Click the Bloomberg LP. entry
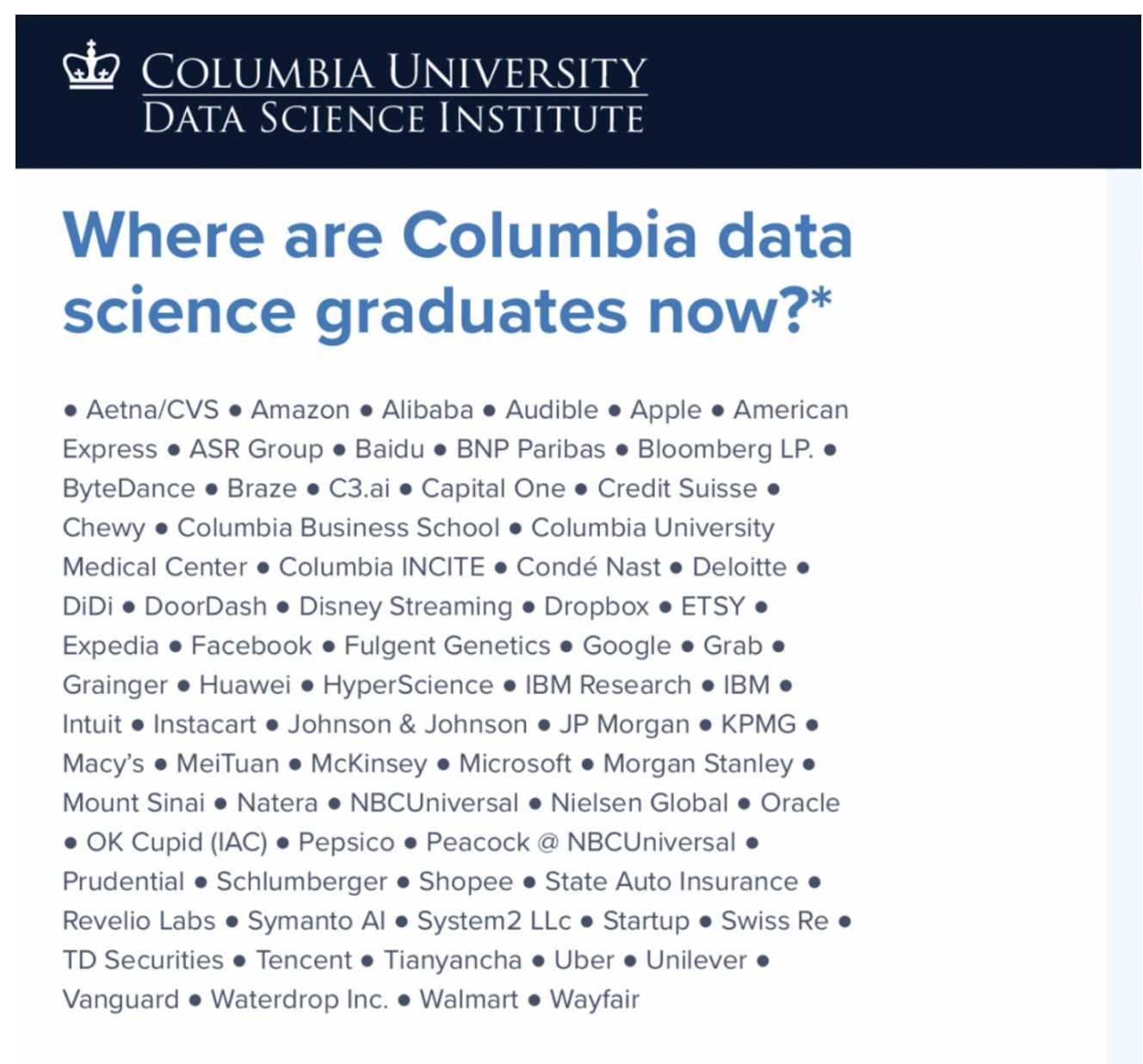1143x1064 pixels. coord(725,449)
